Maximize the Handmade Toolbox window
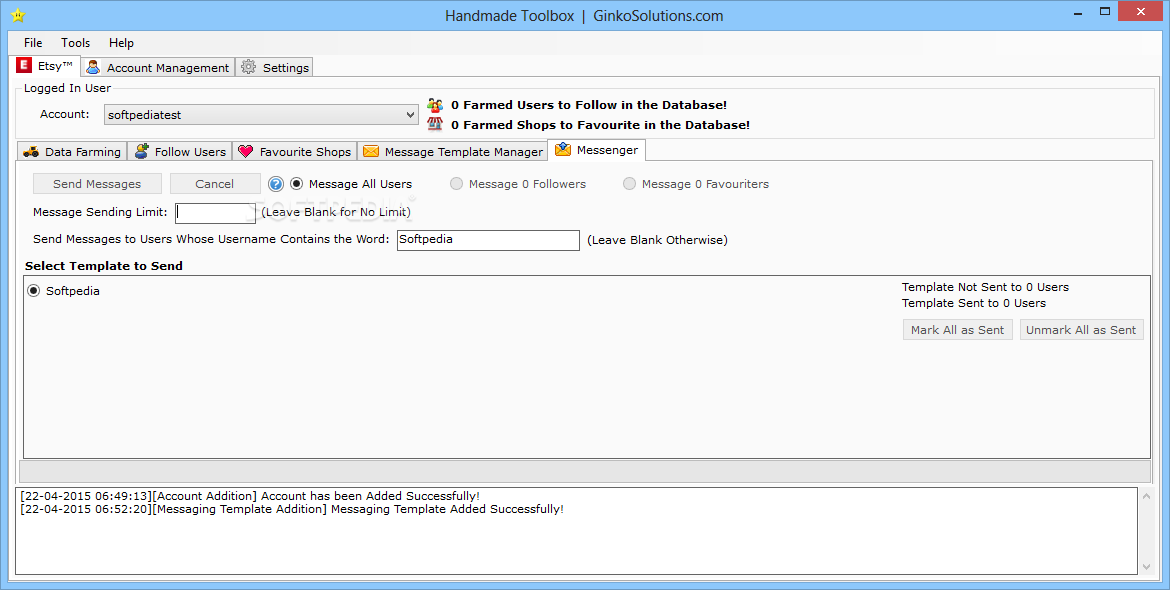The width and height of the screenshot is (1170, 590). 1105,12
